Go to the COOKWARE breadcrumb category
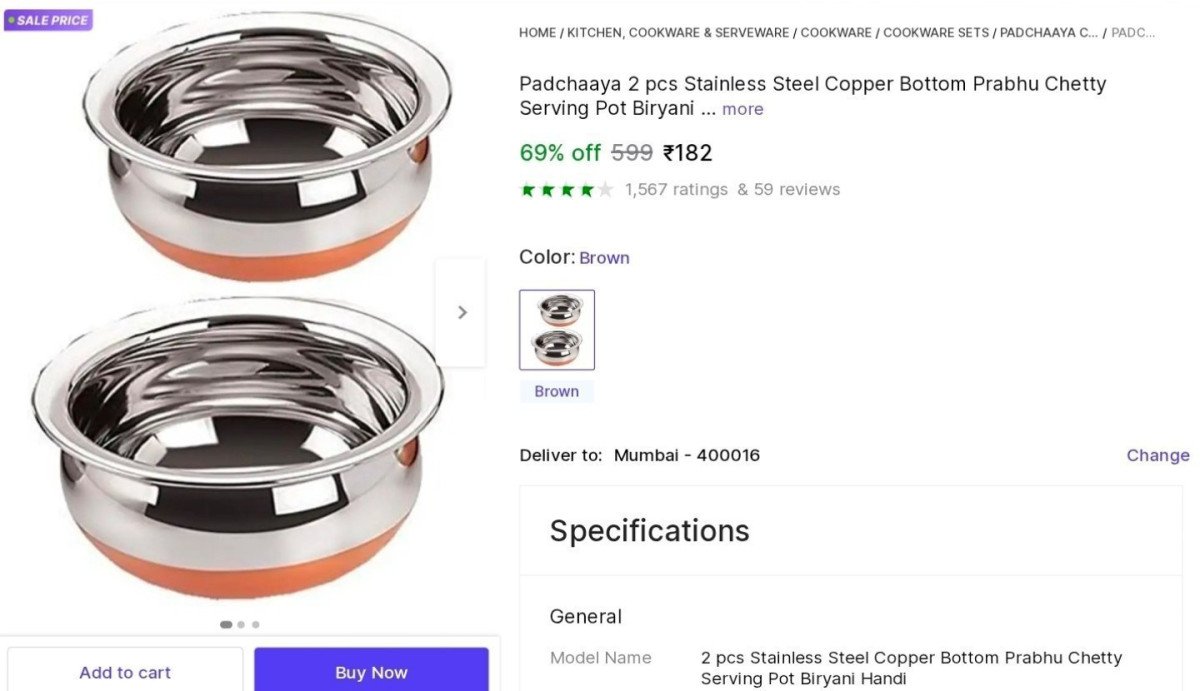The width and height of the screenshot is (1200, 691). [836, 33]
